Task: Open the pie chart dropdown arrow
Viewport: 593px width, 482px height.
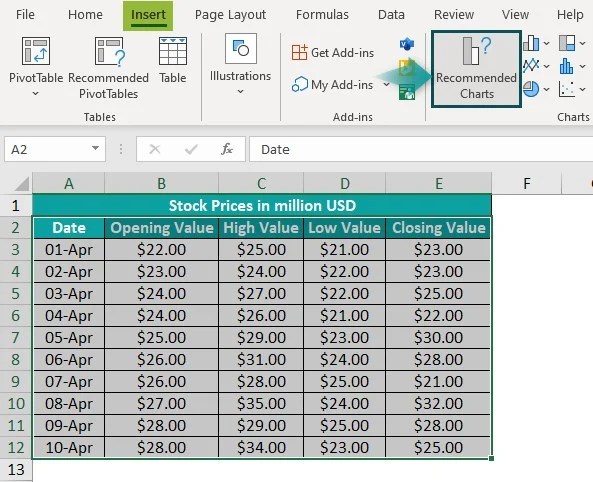Action: tap(546, 90)
